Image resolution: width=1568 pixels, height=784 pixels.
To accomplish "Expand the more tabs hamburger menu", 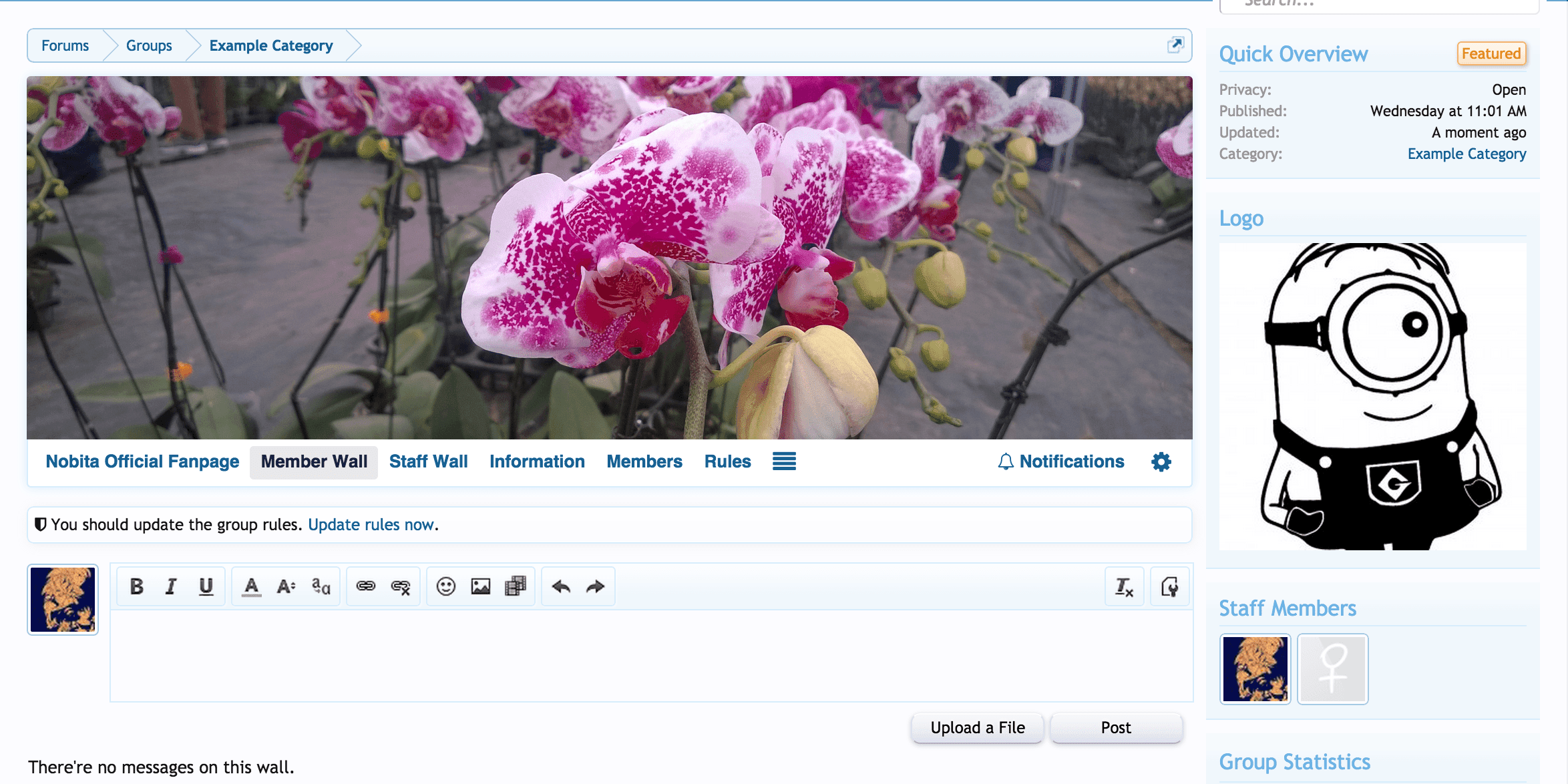I will [x=784, y=461].
